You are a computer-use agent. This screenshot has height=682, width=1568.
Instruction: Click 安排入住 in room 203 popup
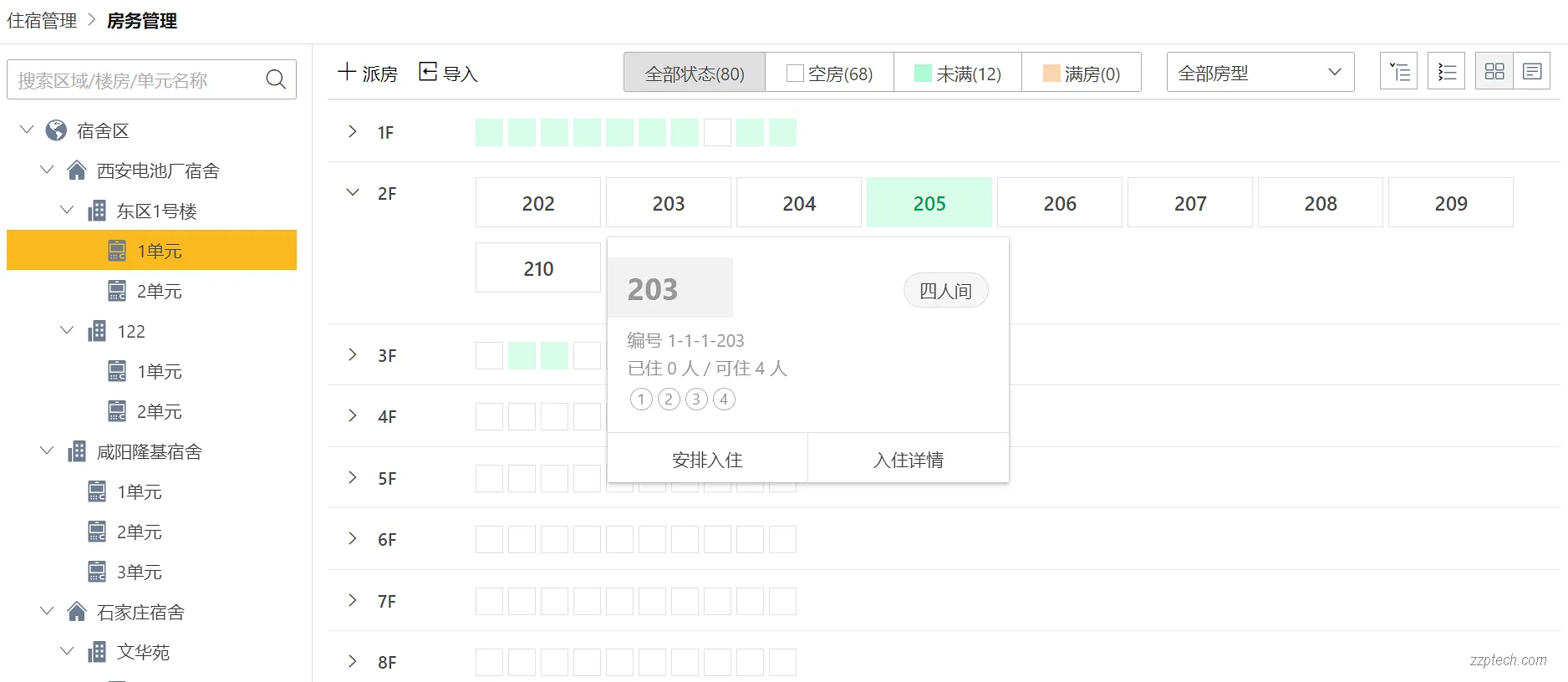[x=707, y=459]
